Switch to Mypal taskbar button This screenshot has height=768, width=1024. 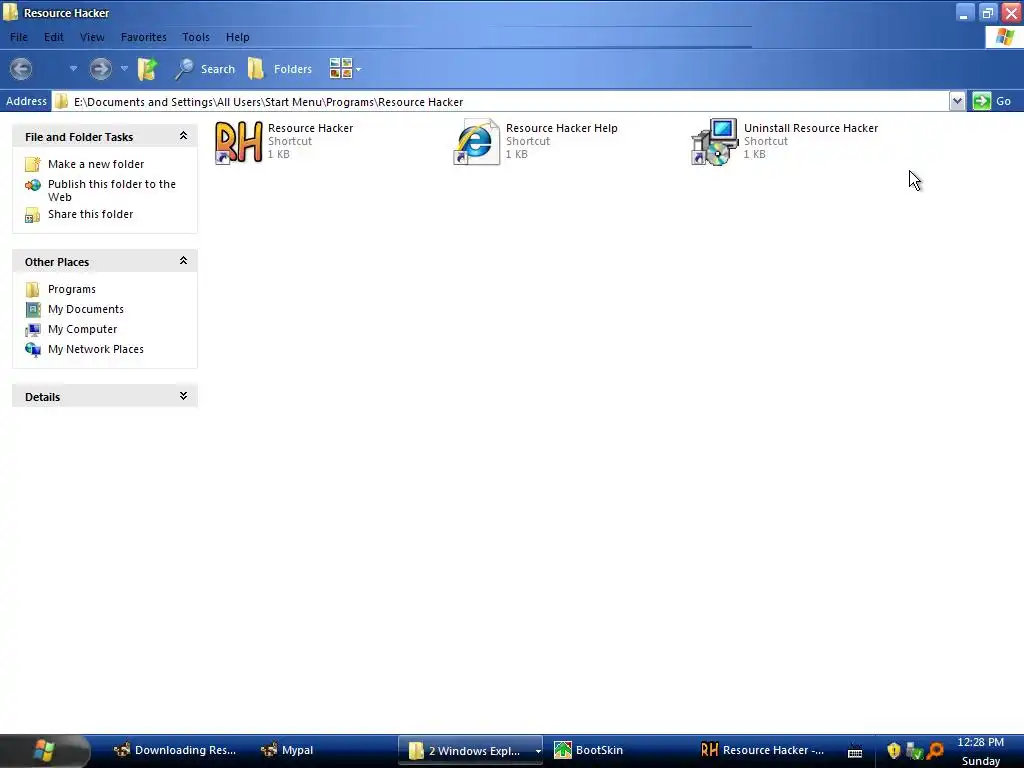click(x=287, y=750)
